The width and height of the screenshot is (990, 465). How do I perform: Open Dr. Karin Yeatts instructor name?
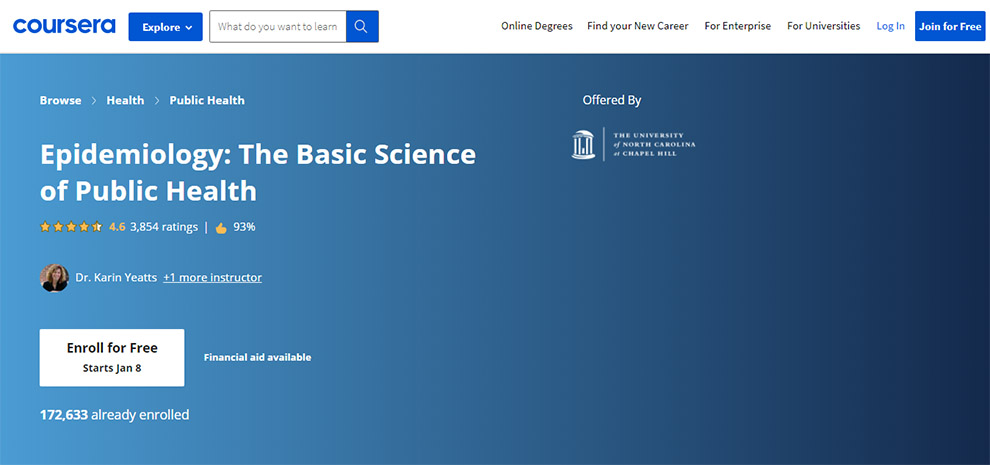[x=116, y=277]
